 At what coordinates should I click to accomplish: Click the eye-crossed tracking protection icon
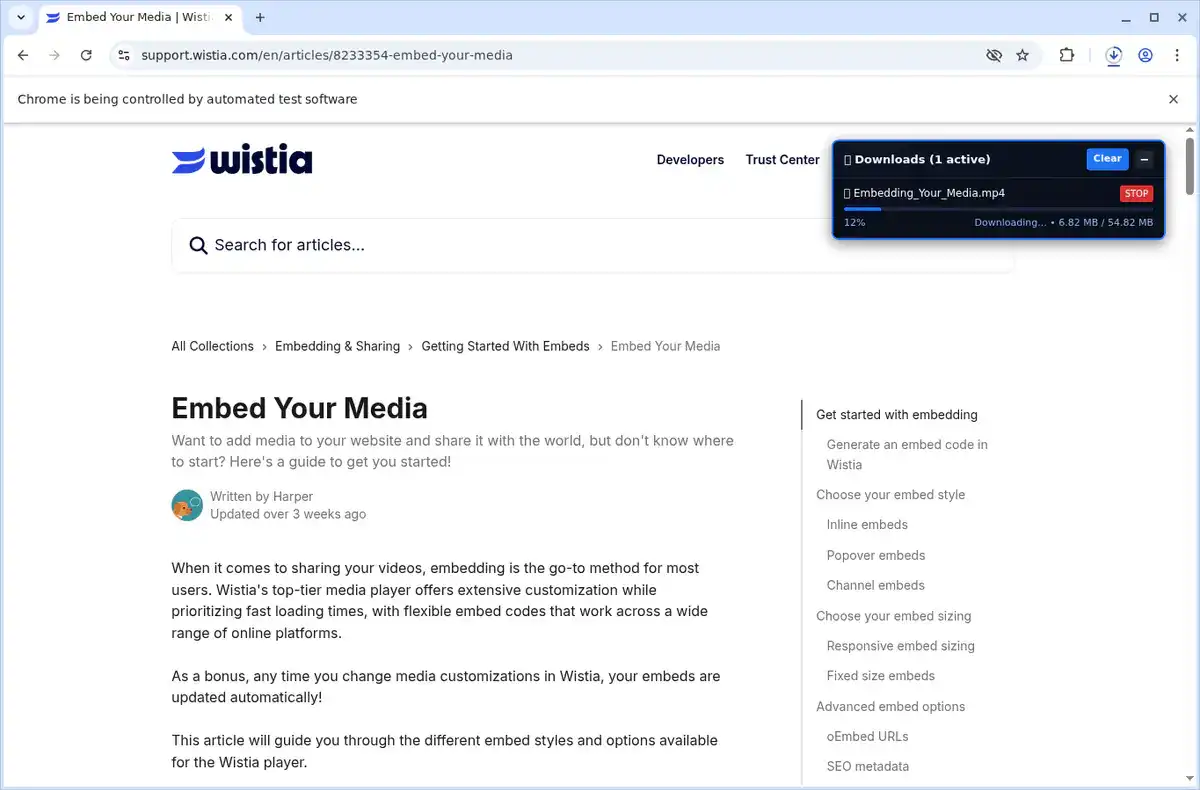(x=993, y=55)
